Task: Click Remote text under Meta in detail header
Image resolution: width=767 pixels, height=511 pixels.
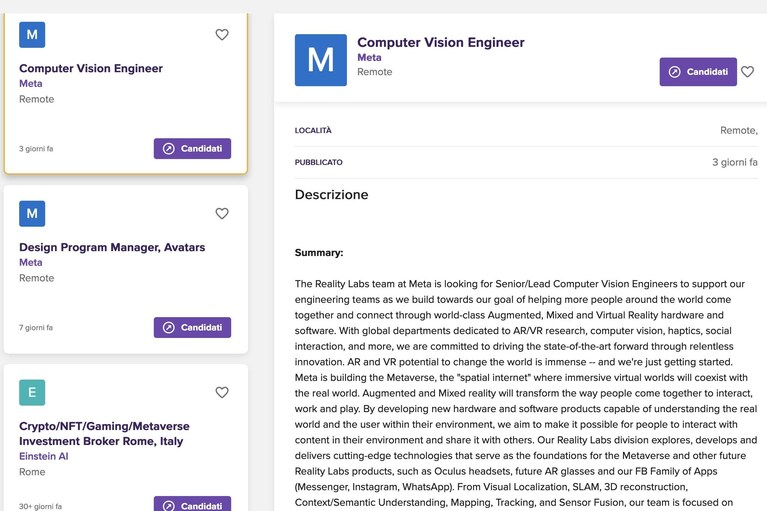Action: coord(375,72)
